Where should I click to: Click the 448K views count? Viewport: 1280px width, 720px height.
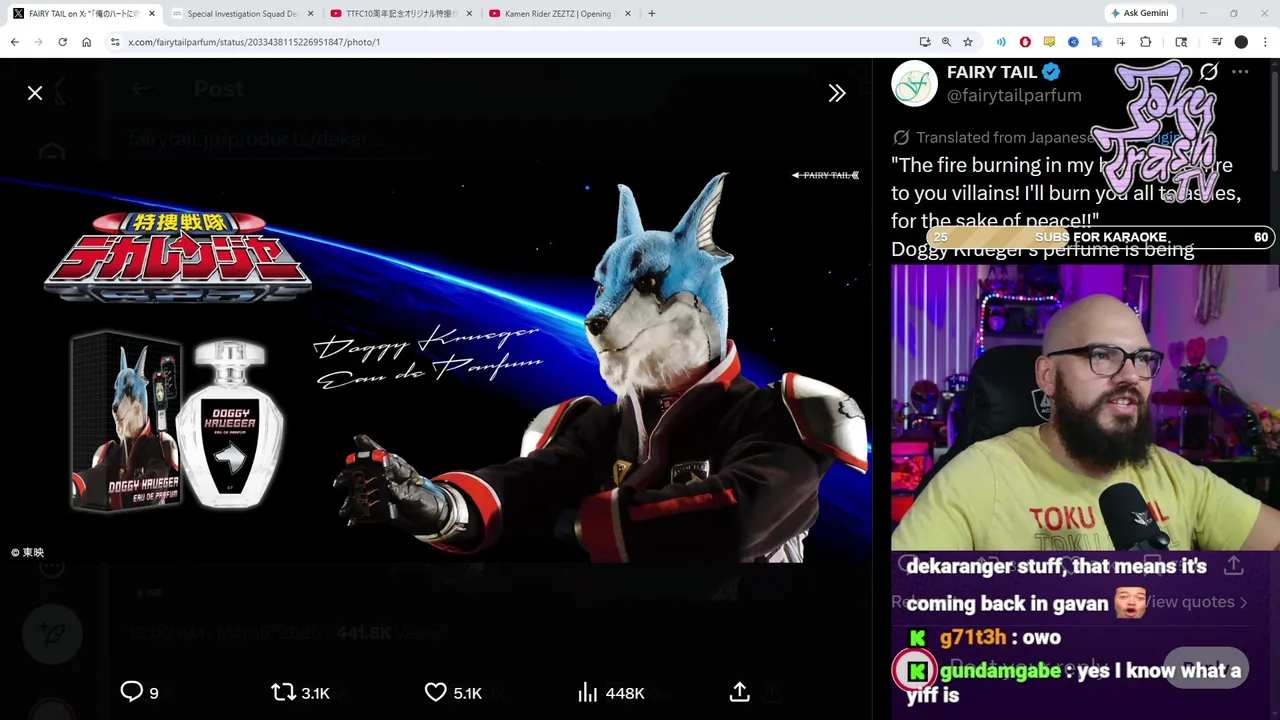point(625,693)
